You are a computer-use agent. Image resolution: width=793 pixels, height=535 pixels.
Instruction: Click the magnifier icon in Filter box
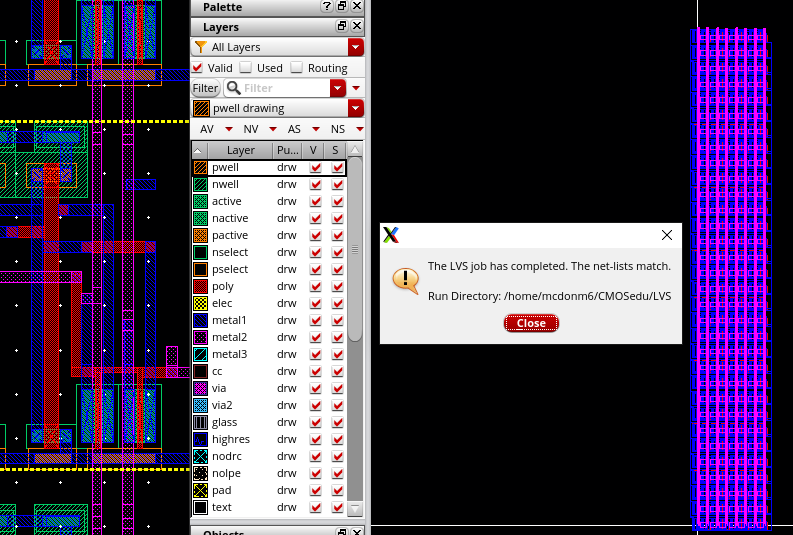tap(233, 88)
